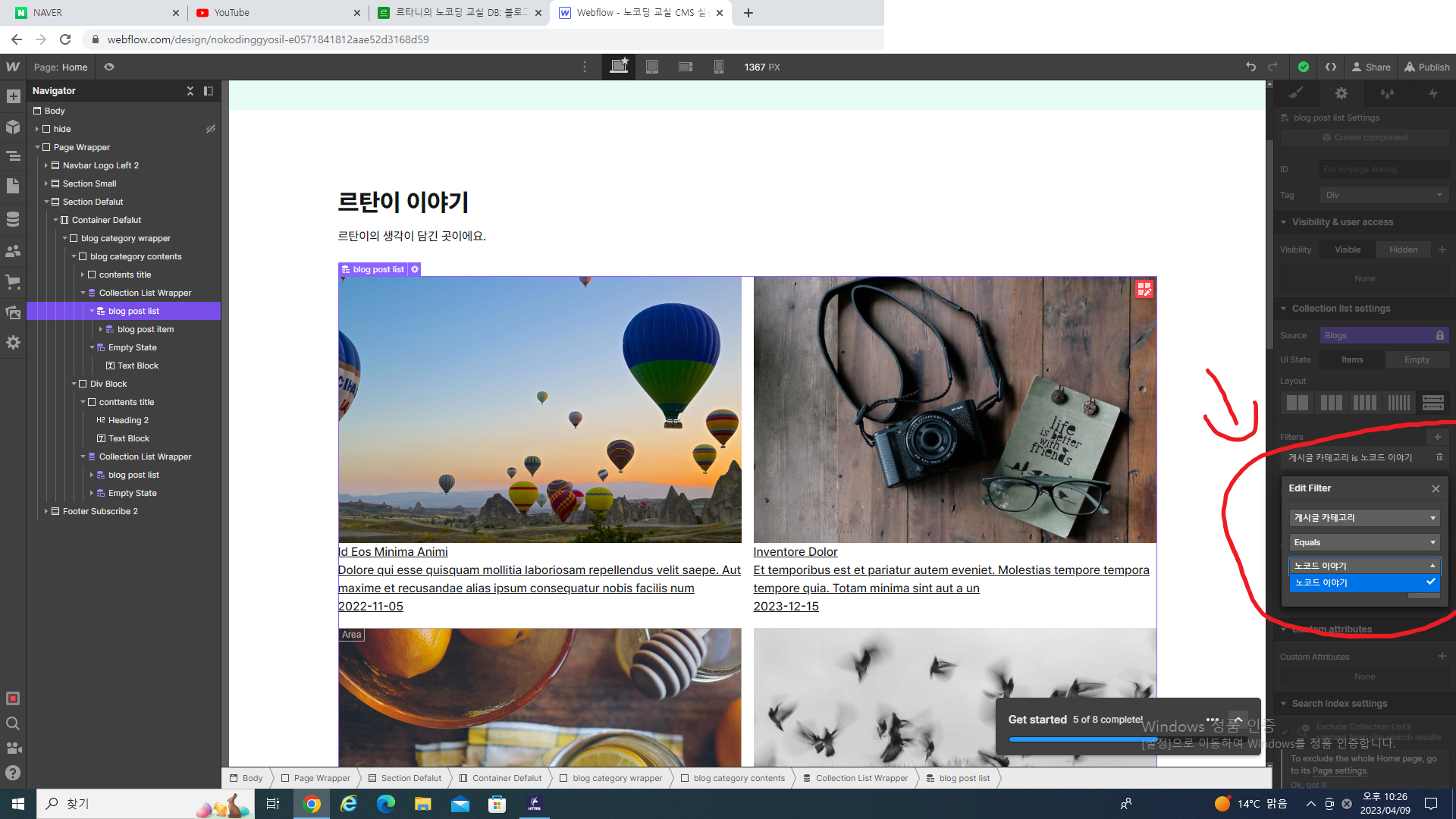Open the Id Eos Minima Animi link
Screen dimensions: 1456x819
click(x=393, y=552)
